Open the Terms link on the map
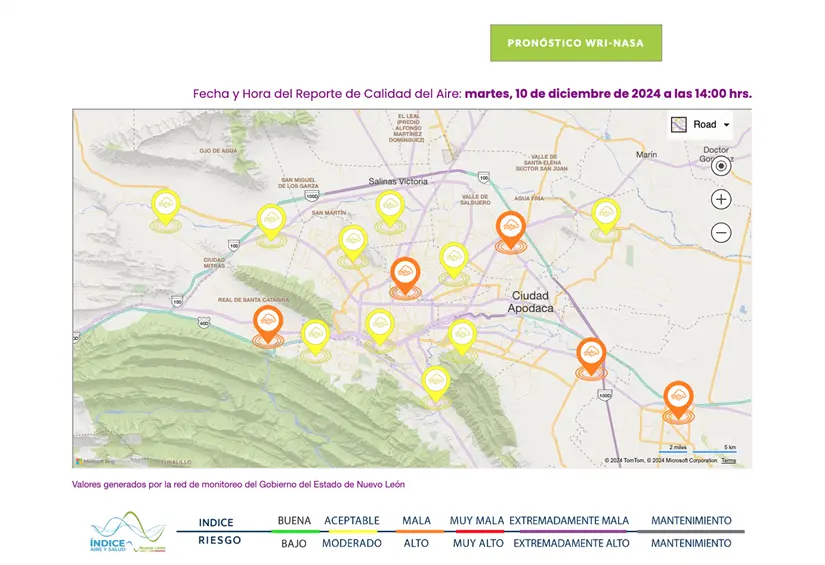Screen dimensions: 825x565 (x=728, y=461)
